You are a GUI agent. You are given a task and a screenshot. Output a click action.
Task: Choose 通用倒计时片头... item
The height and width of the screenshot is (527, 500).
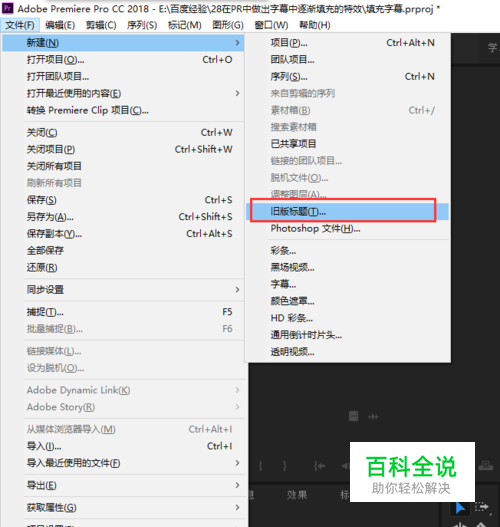[x=348, y=335]
